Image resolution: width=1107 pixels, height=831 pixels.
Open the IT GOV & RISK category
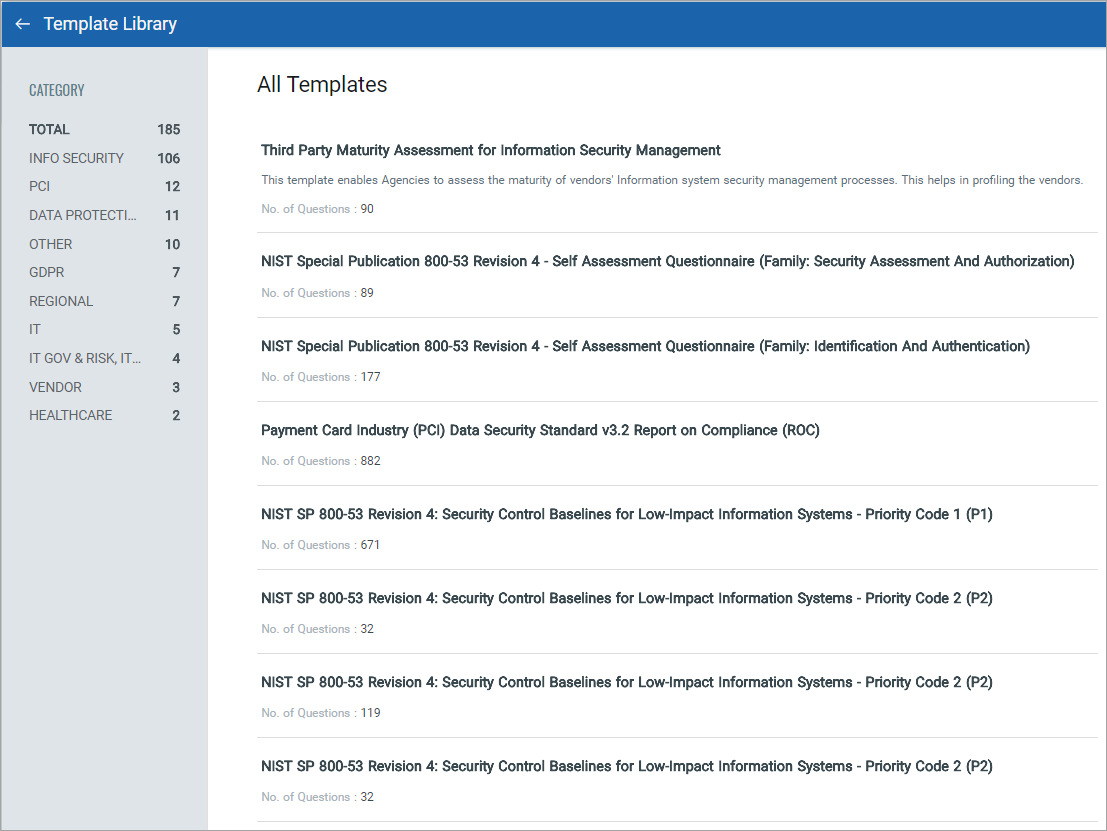coord(85,358)
